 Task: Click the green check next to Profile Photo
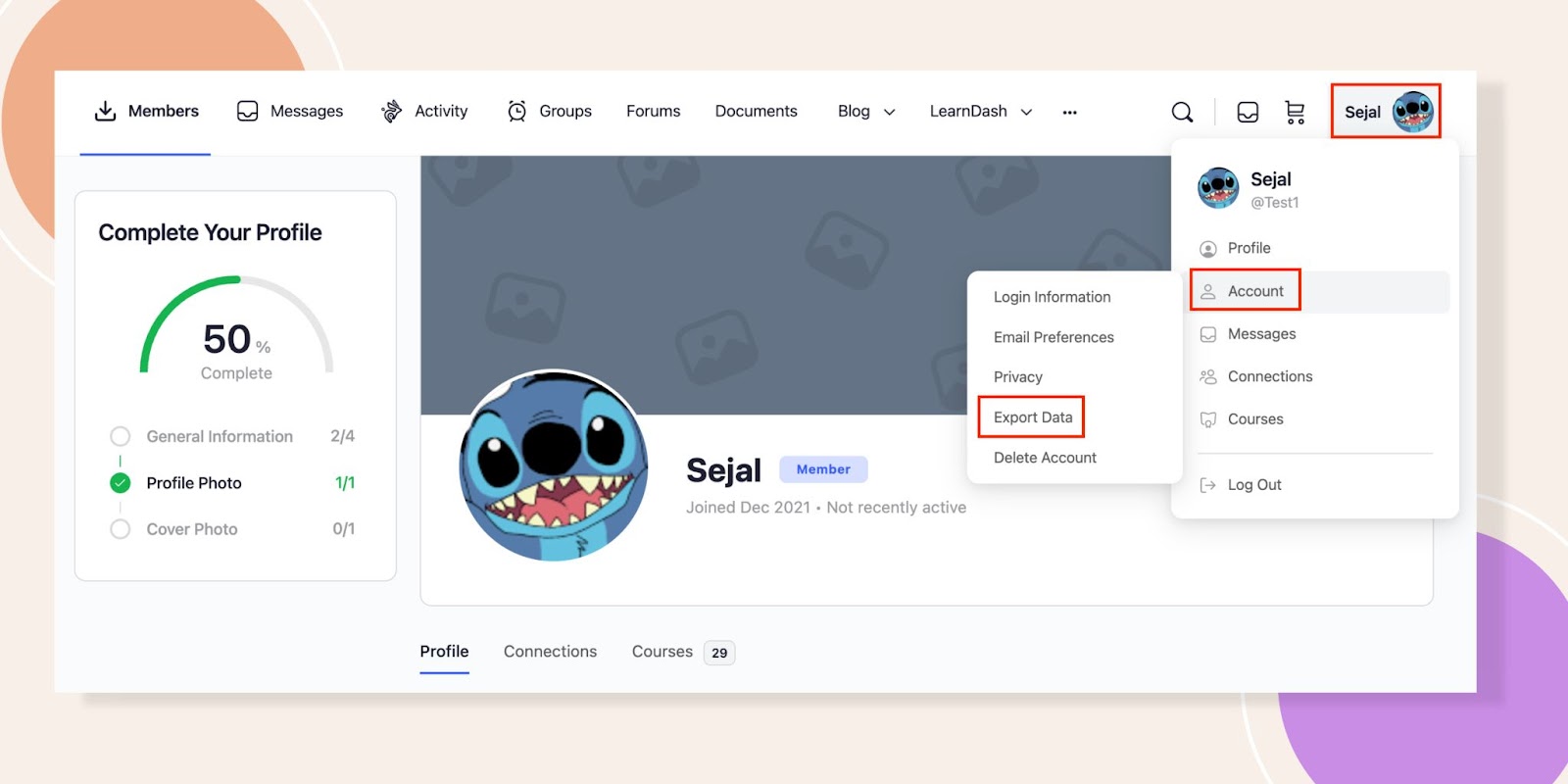coord(121,483)
